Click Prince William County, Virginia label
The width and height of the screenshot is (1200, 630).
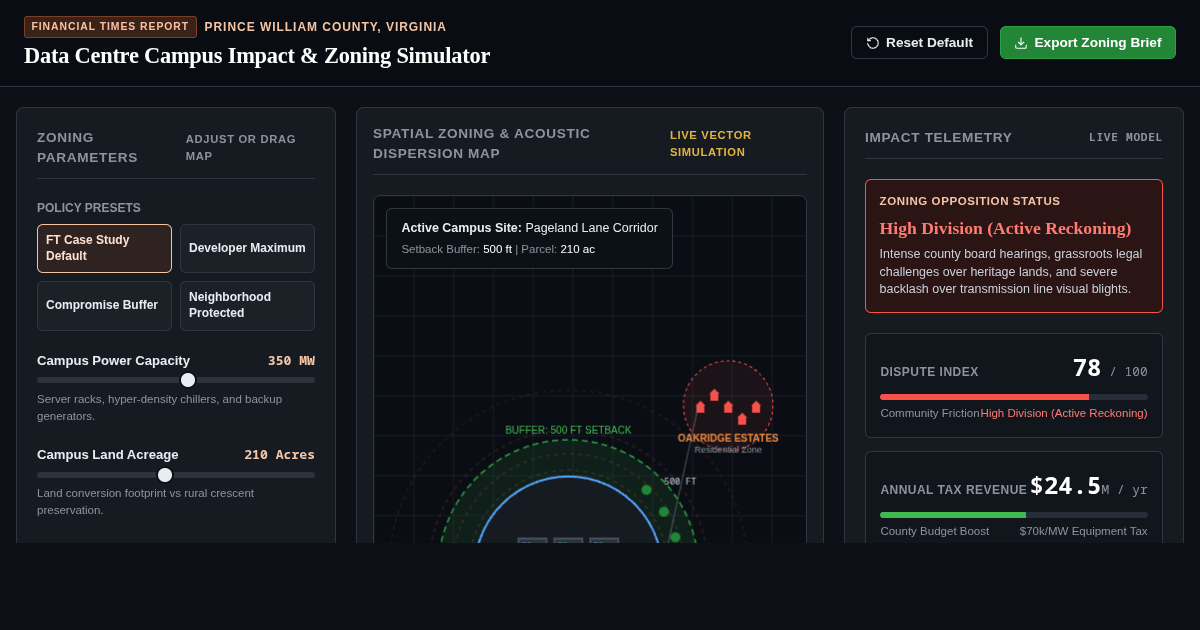pos(326,27)
